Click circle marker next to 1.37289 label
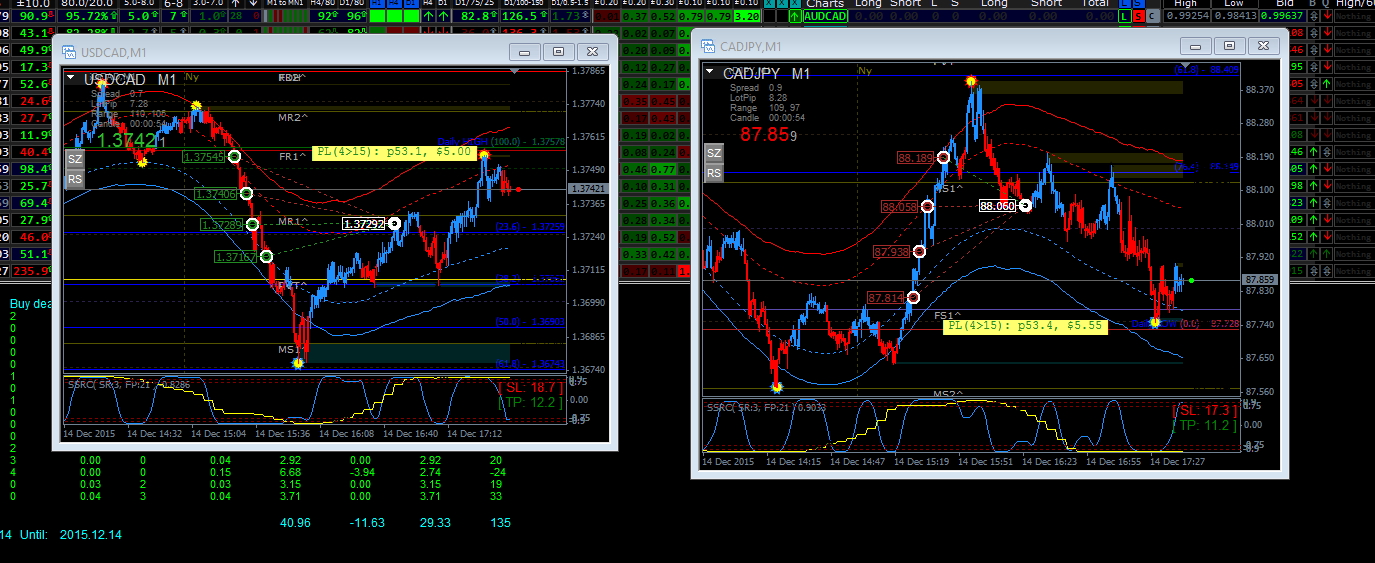Image resolution: width=1375 pixels, height=563 pixels. tap(252, 224)
